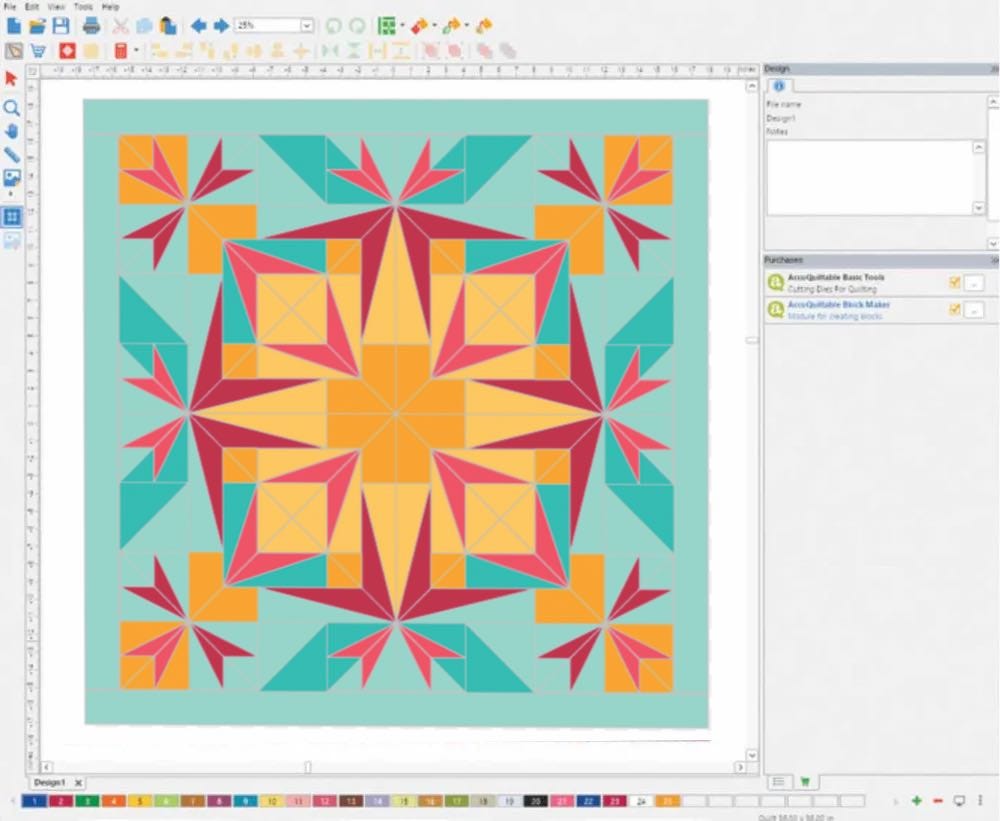Viewport: 1000px width, 821px height.
Task: Select the red arrow Select tool
Action: coord(12,79)
